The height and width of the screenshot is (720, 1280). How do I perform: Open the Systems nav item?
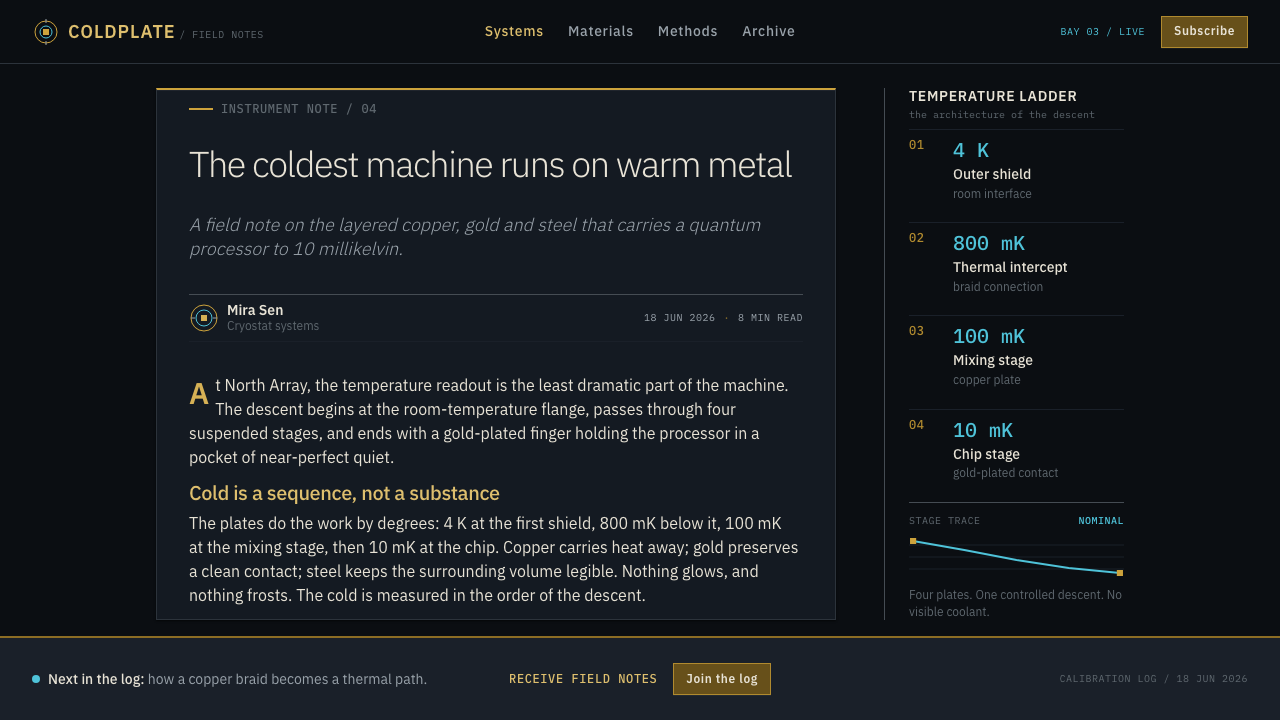(x=514, y=31)
